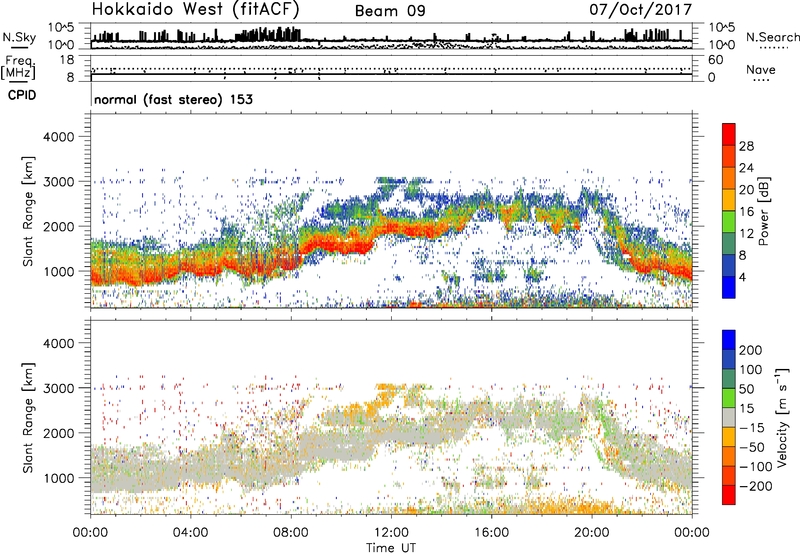Click the gray segment of velocity colorbar

729,417
